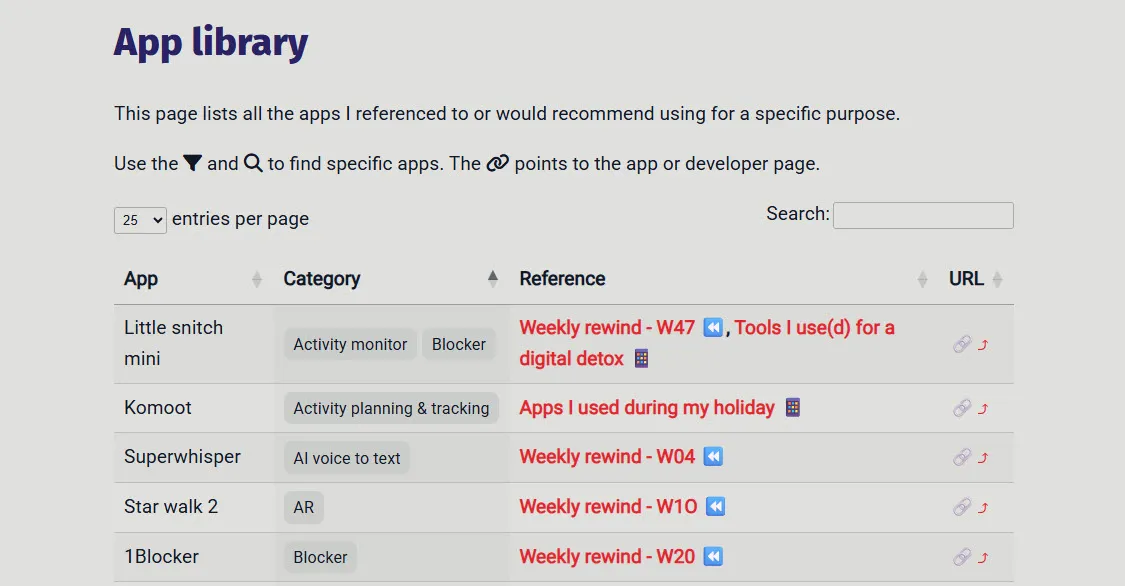This screenshot has height=586, width=1125.
Task: Select the Activity monitor category tag
Action: click(x=350, y=344)
